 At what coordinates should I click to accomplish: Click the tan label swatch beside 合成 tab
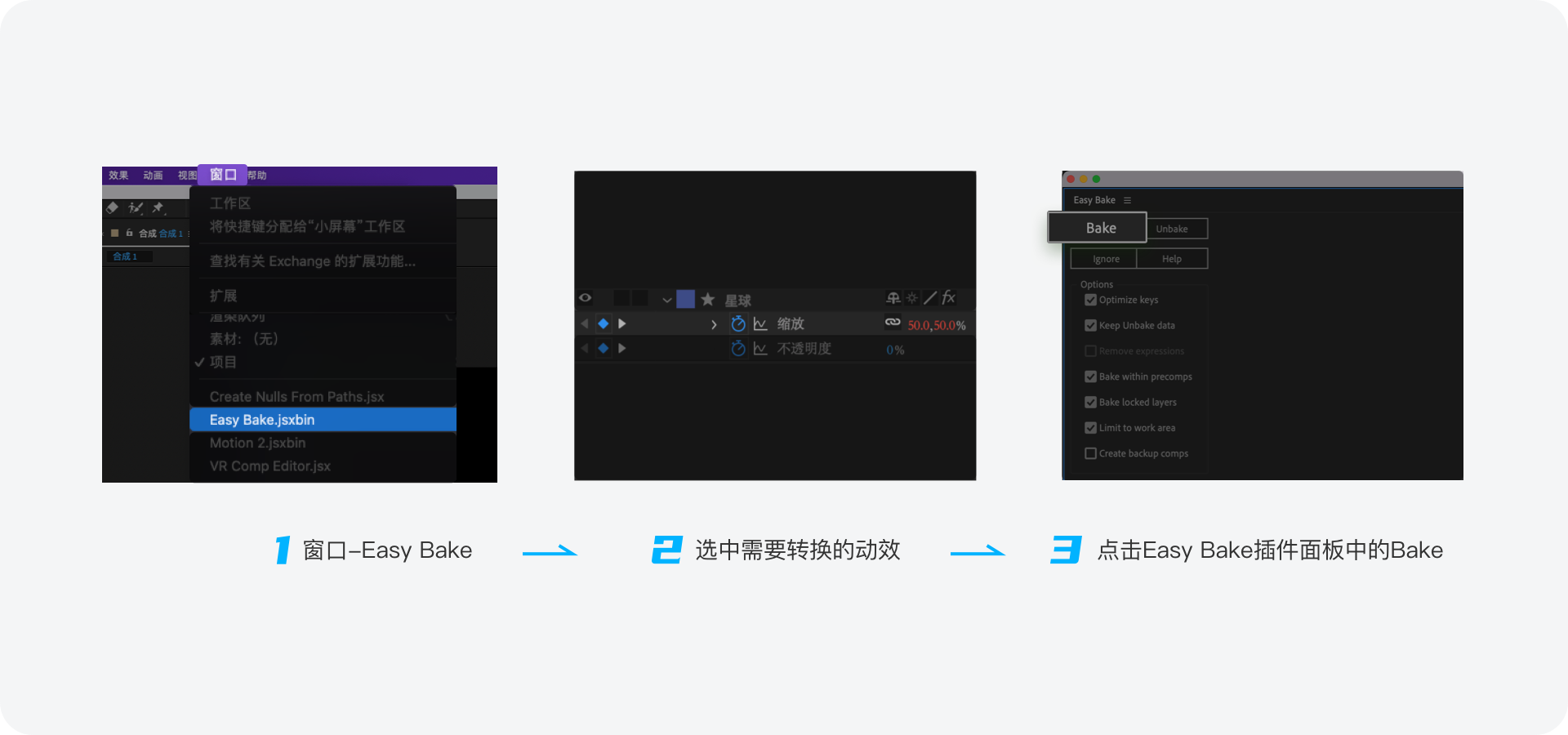tap(115, 233)
